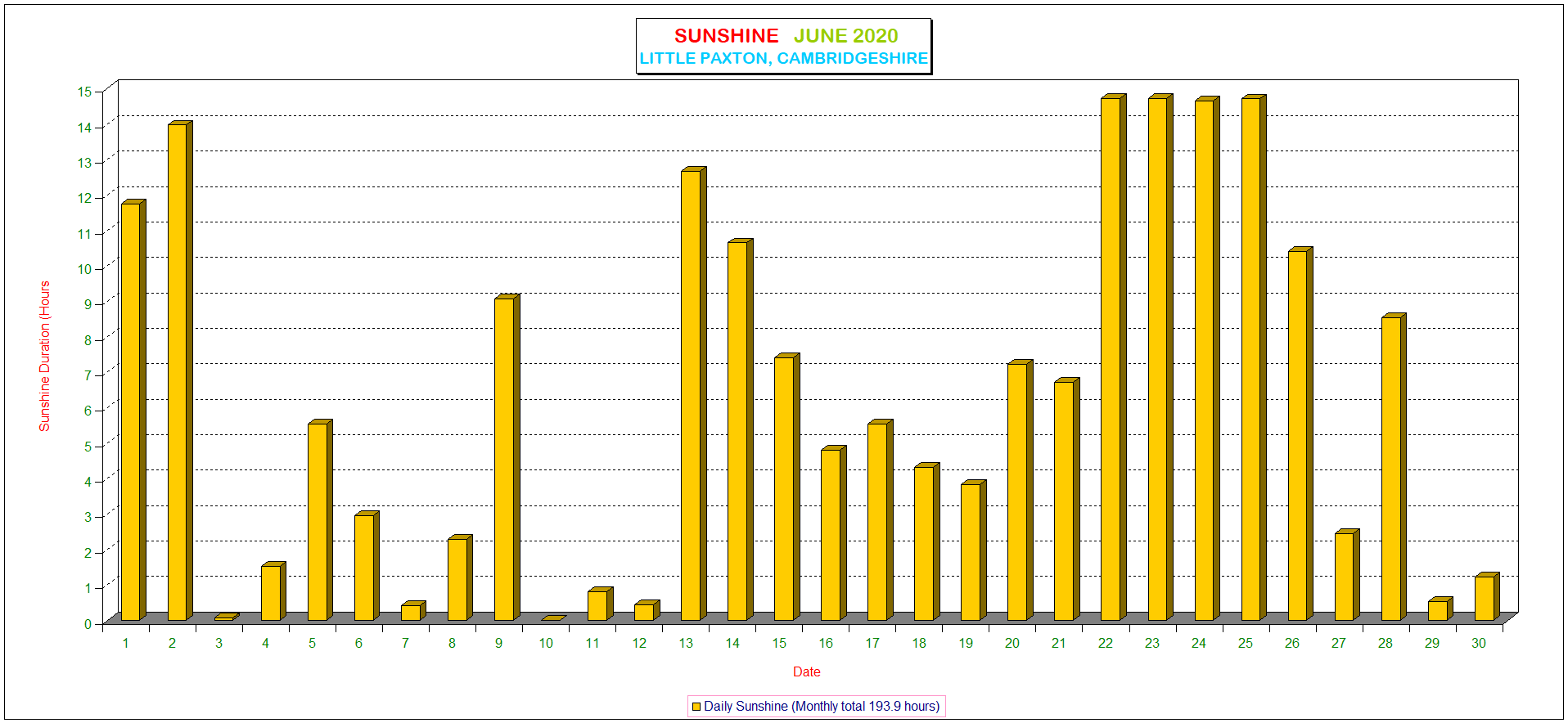
Task: Click the bar for date 4
Action: click(273, 591)
